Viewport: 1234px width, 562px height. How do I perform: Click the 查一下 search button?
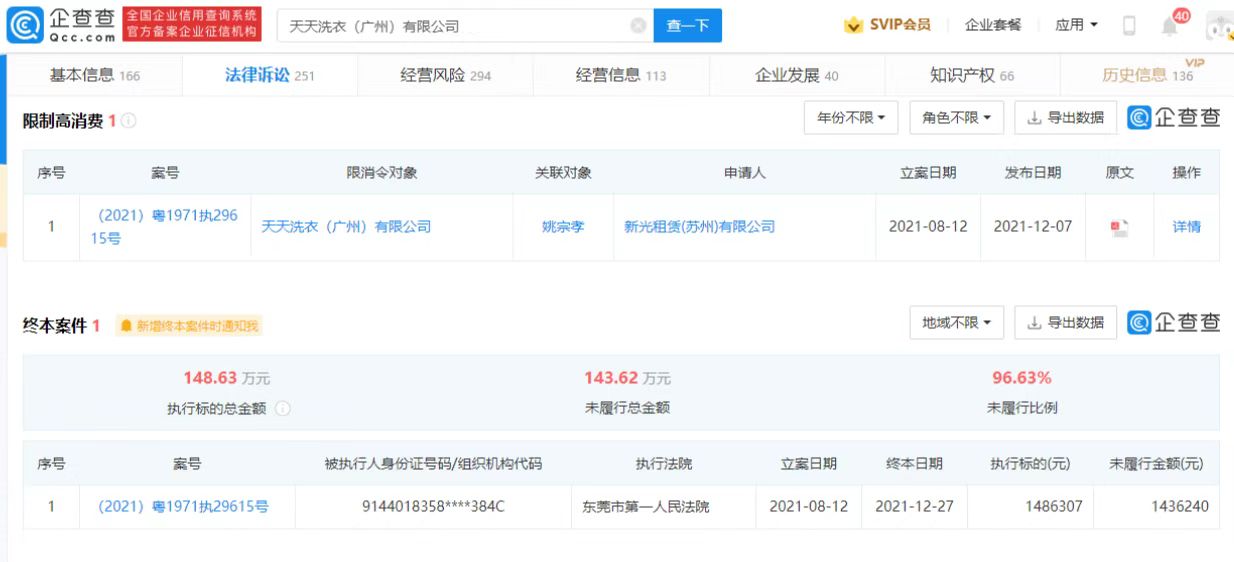(x=687, y=26)
